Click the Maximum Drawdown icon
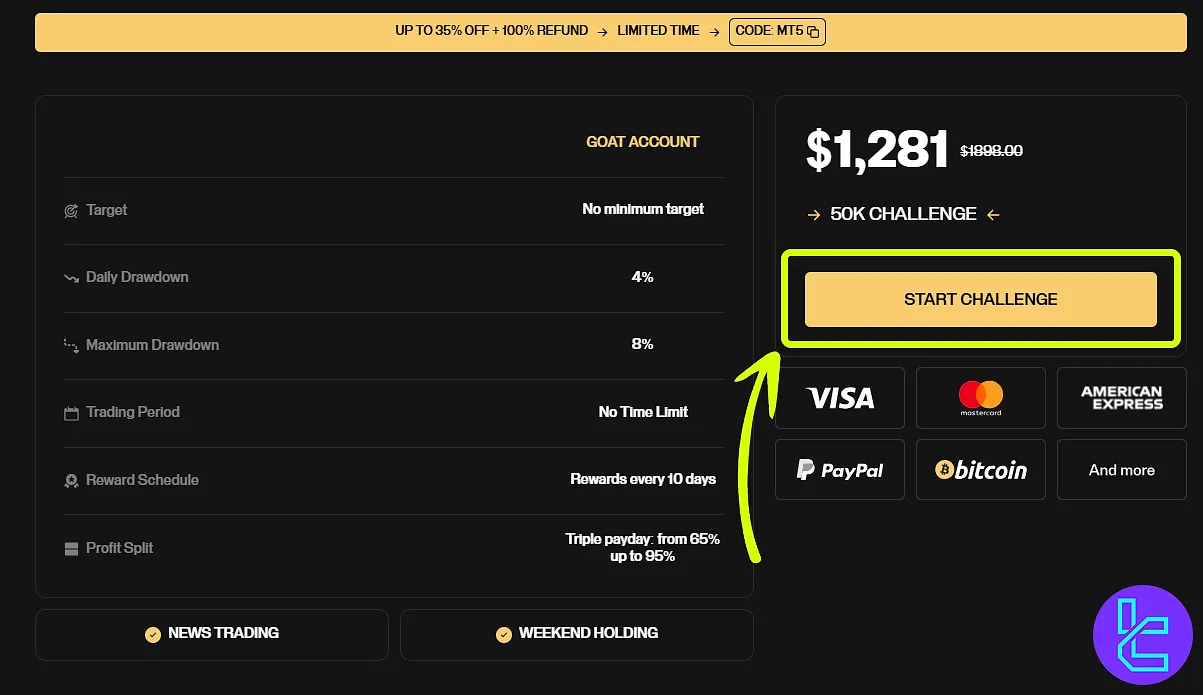 click(71, 346)
